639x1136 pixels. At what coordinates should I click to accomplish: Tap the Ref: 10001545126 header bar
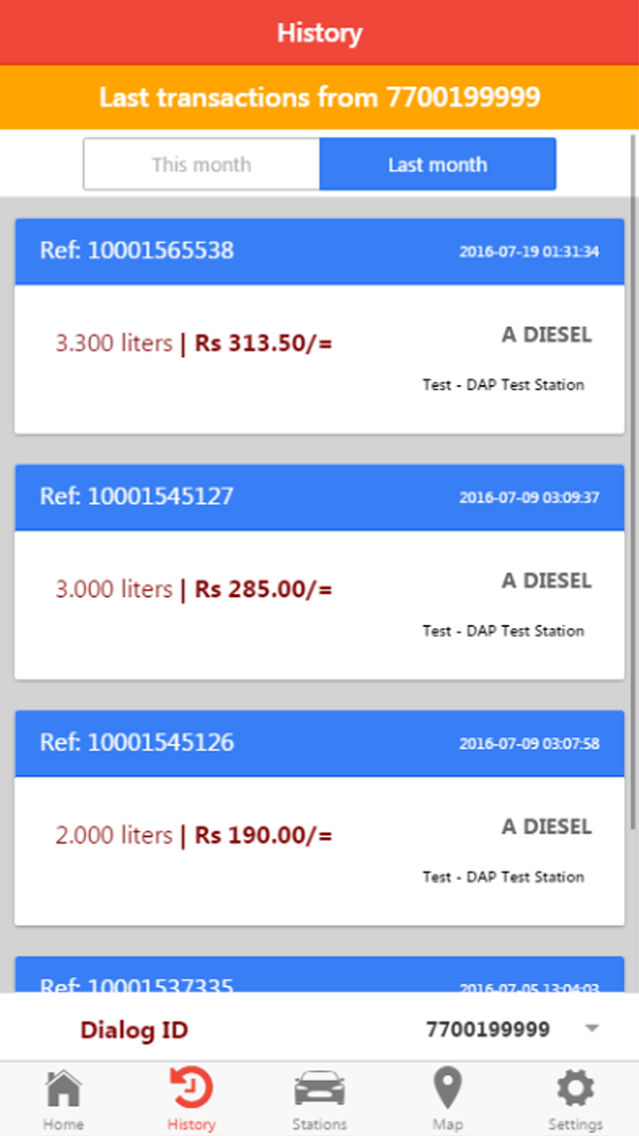(320, 744)
